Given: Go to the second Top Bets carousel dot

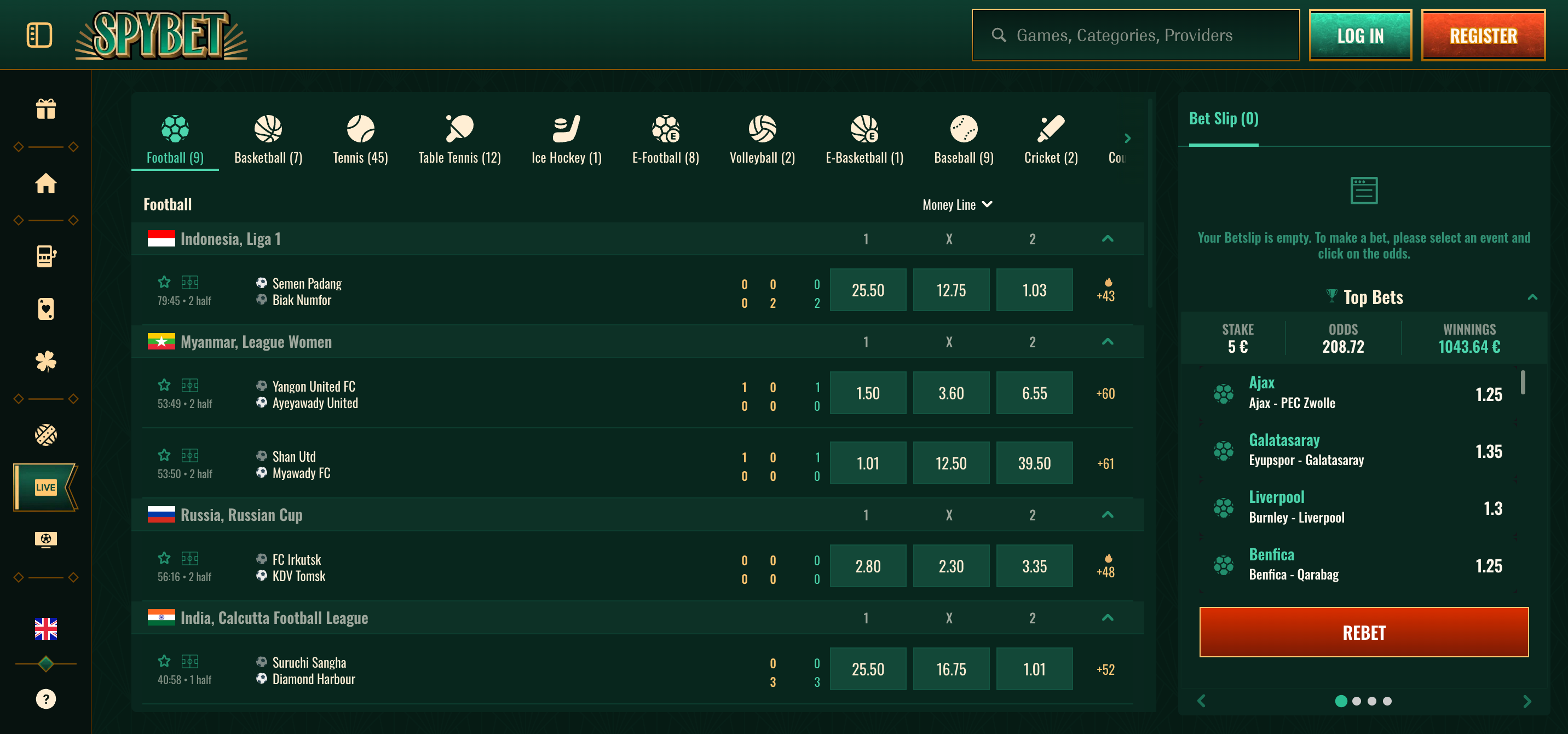Looking at the screenshot, I should tap(1356, 701).
